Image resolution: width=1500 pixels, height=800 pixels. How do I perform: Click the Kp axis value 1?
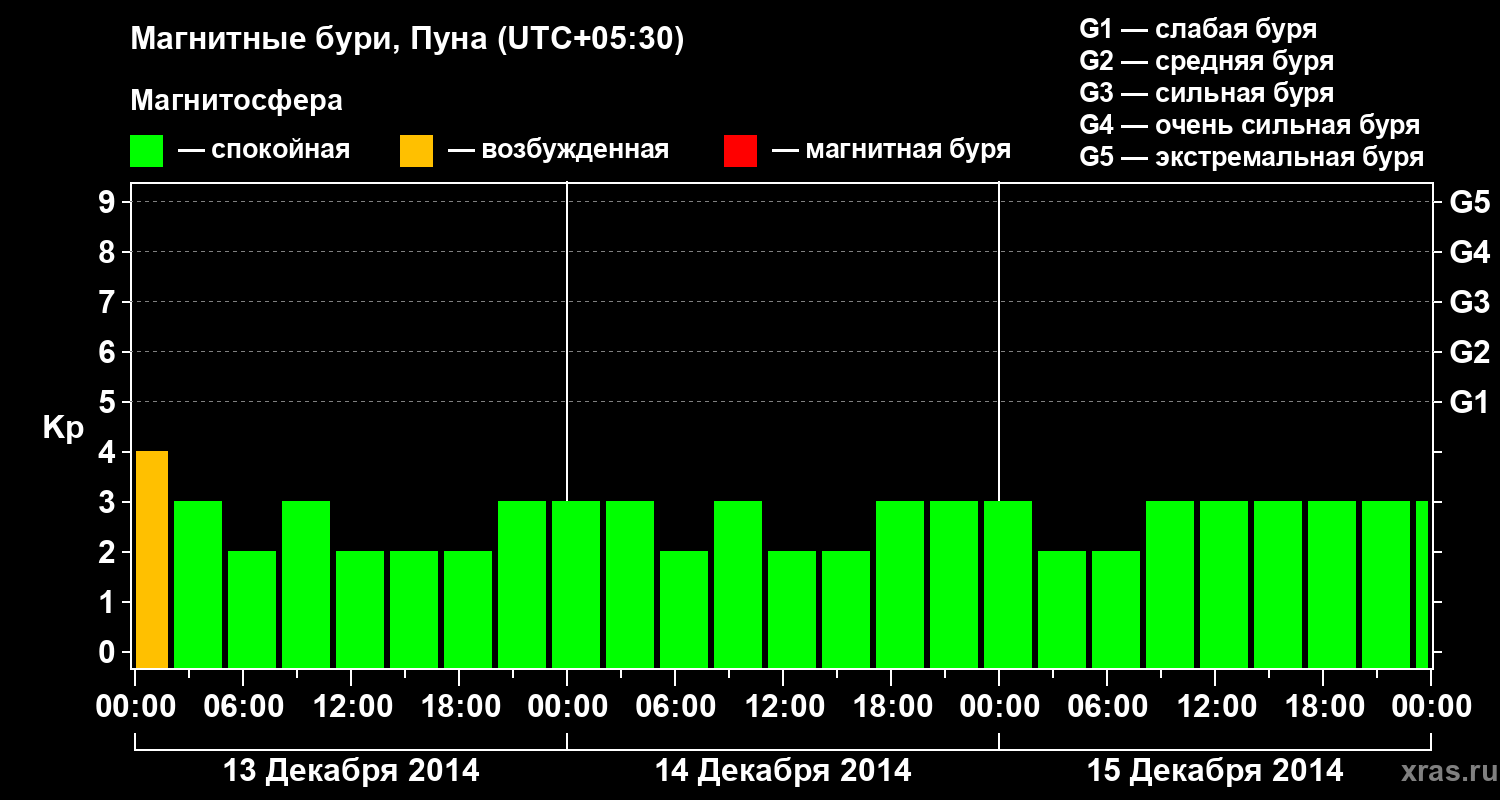[x=109, y=602]
